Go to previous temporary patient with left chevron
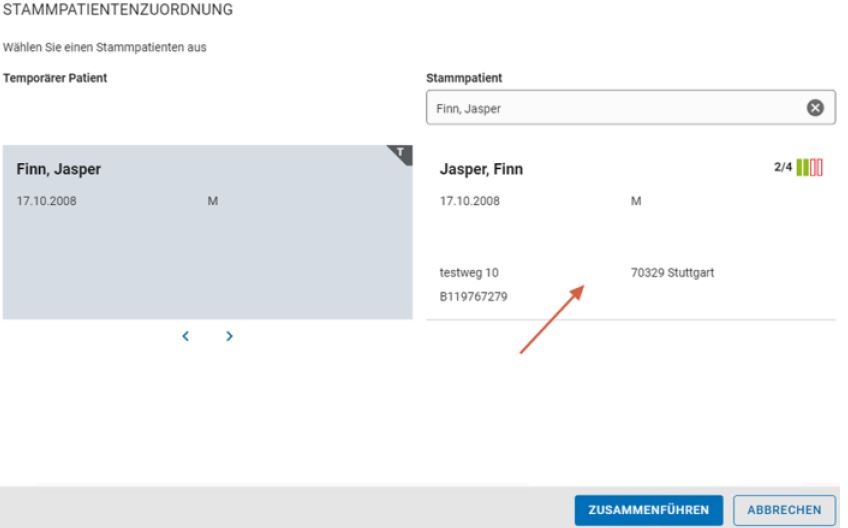Image resolution: width=848 pixels, height=528 pixels. coord(185,337)
